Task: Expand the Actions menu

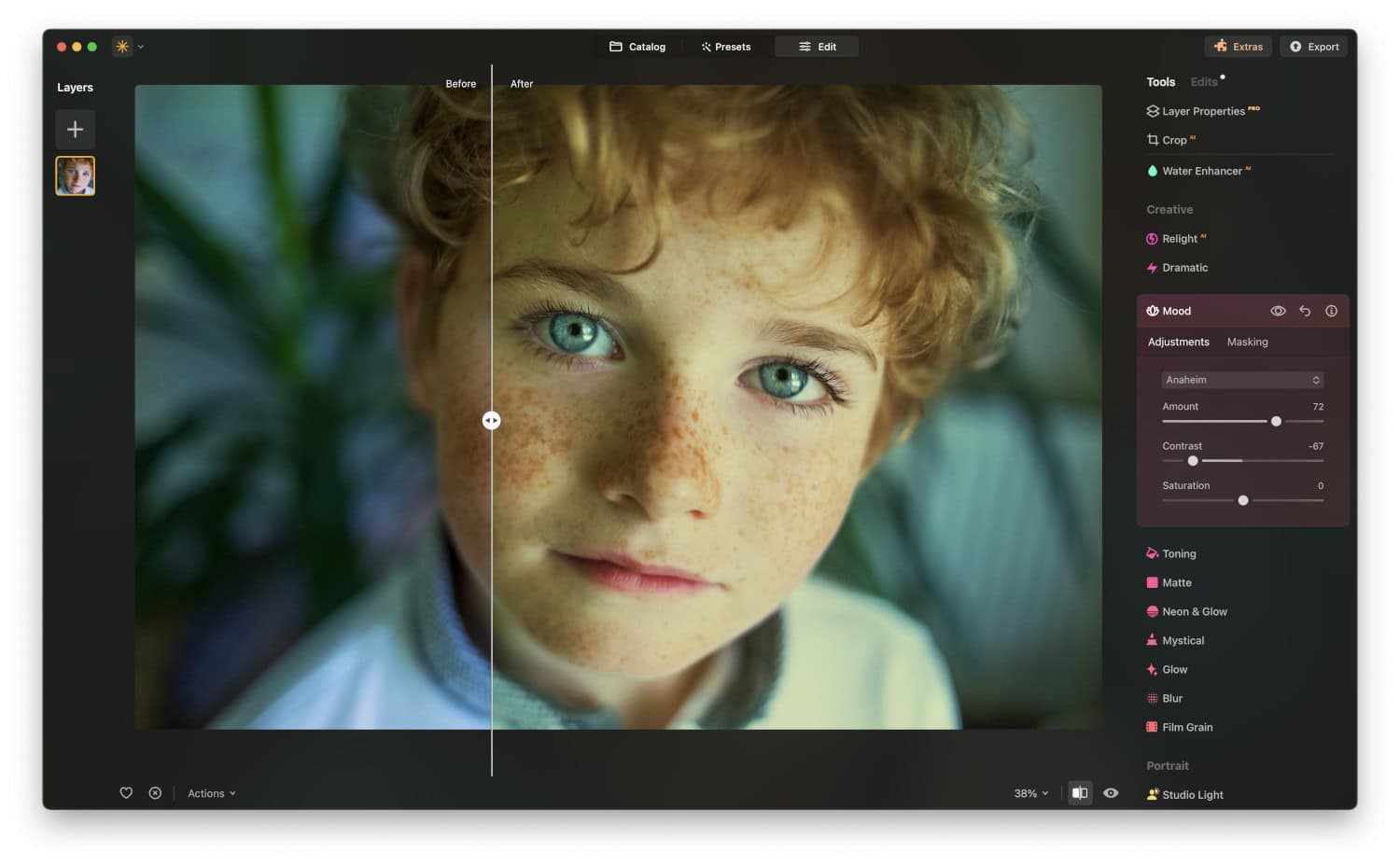Action: point(210,792)
